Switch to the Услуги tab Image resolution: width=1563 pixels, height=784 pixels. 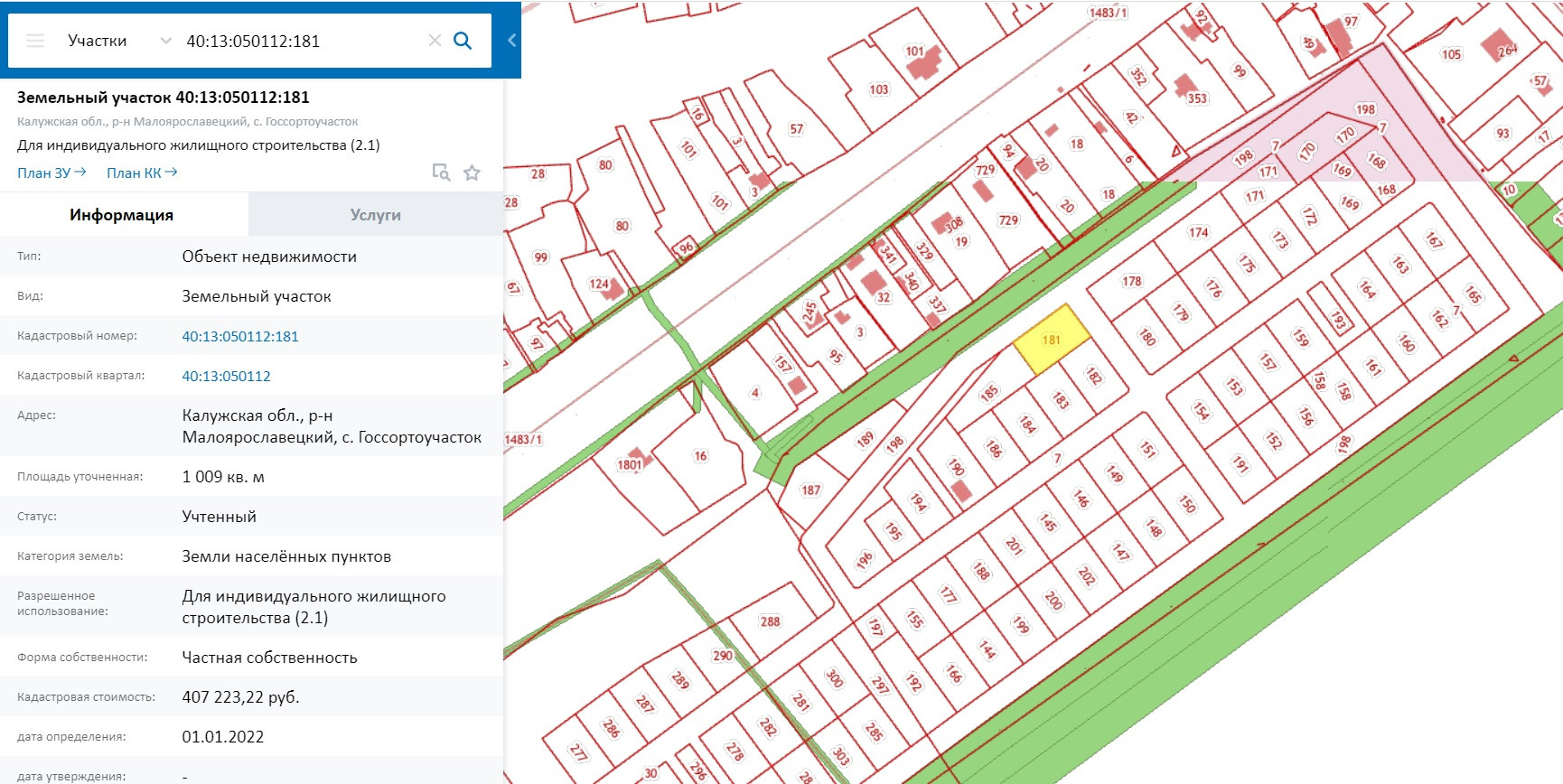(x=375, y=215)
